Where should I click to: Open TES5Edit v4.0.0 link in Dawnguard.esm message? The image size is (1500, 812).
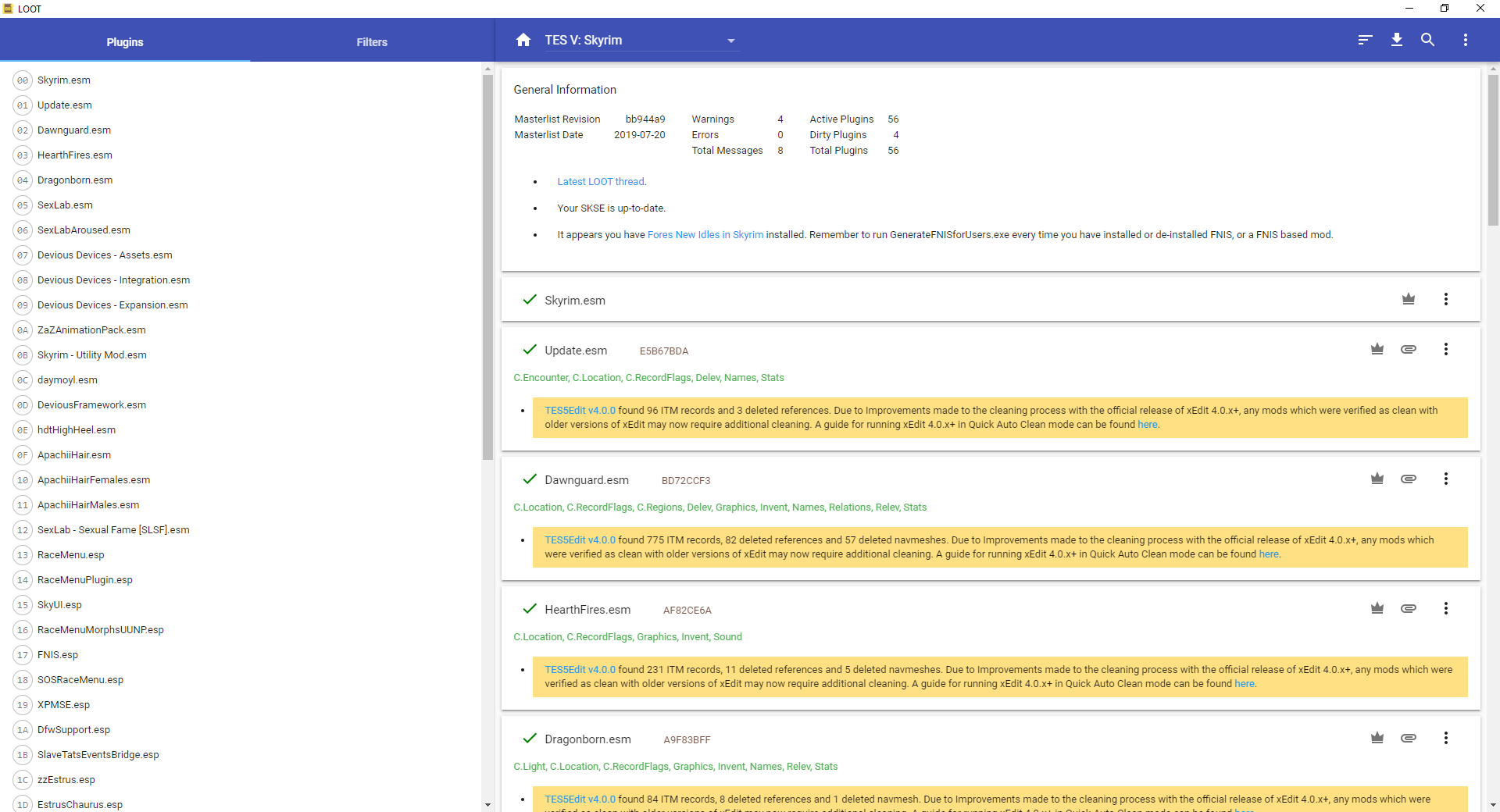(x=580, y=540)
